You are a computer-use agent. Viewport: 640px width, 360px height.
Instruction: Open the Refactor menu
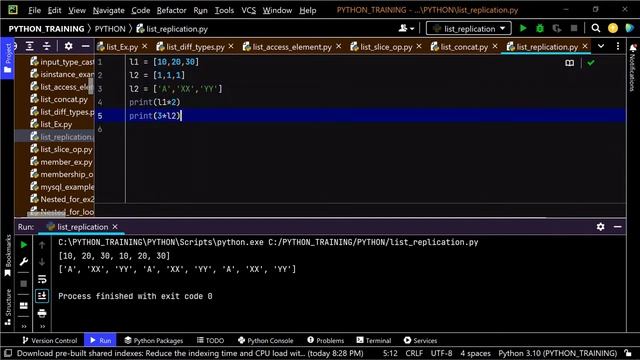pos(171,10)
